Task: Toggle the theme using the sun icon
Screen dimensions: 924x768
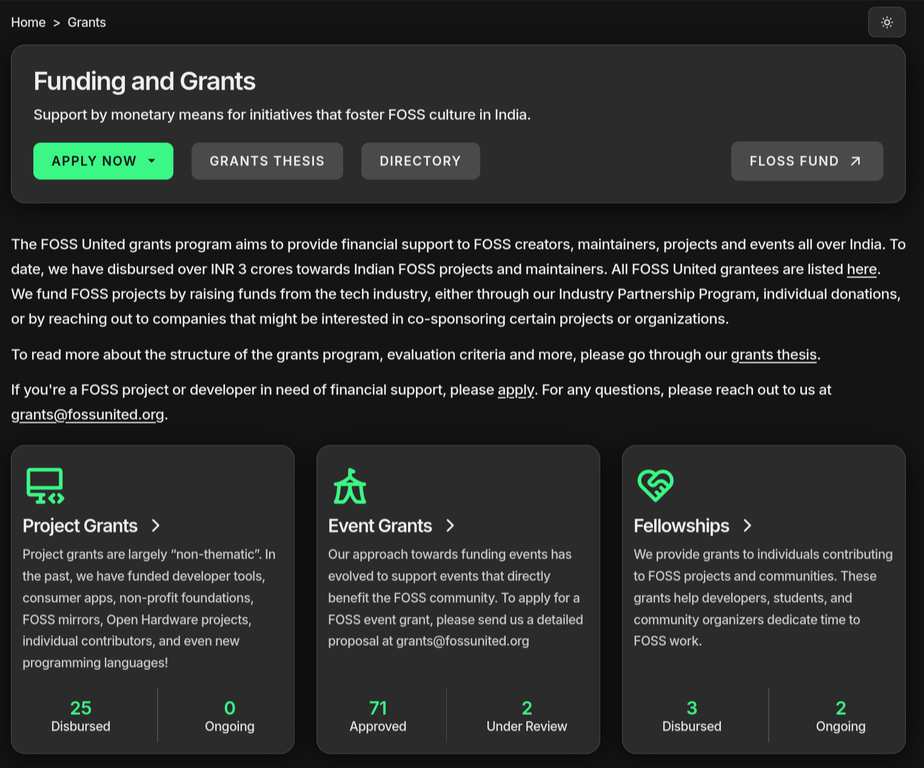Action: point(886,21)
